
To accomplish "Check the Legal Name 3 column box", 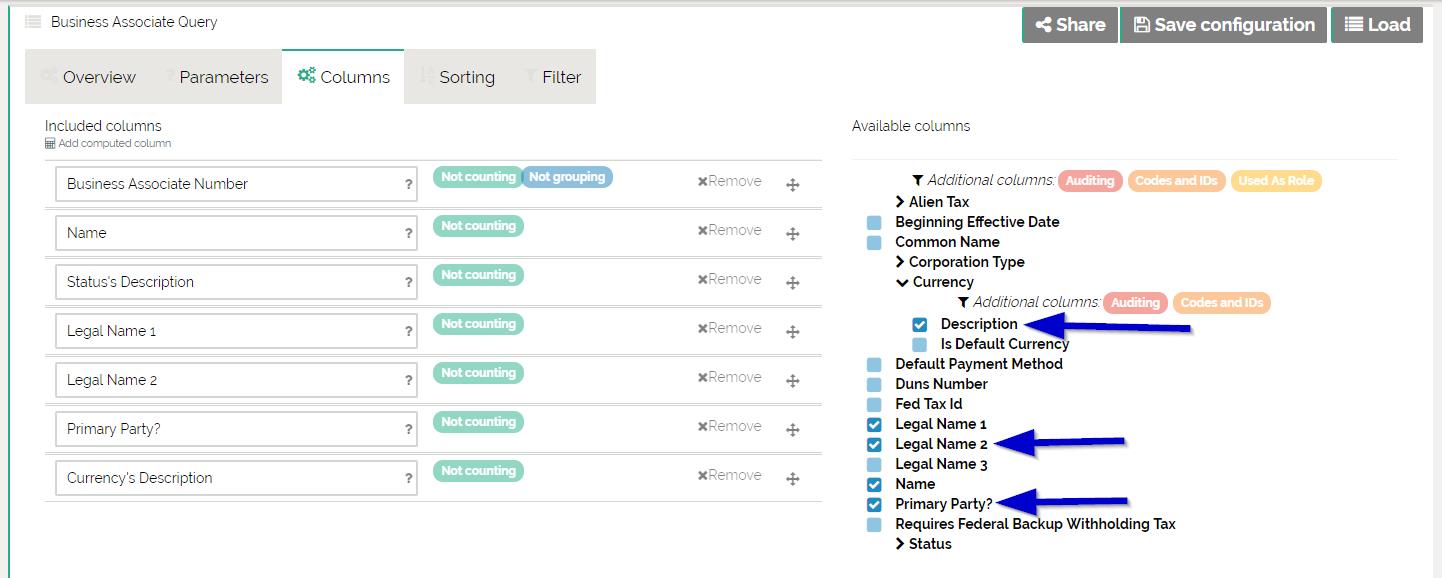I will (874, 464).
